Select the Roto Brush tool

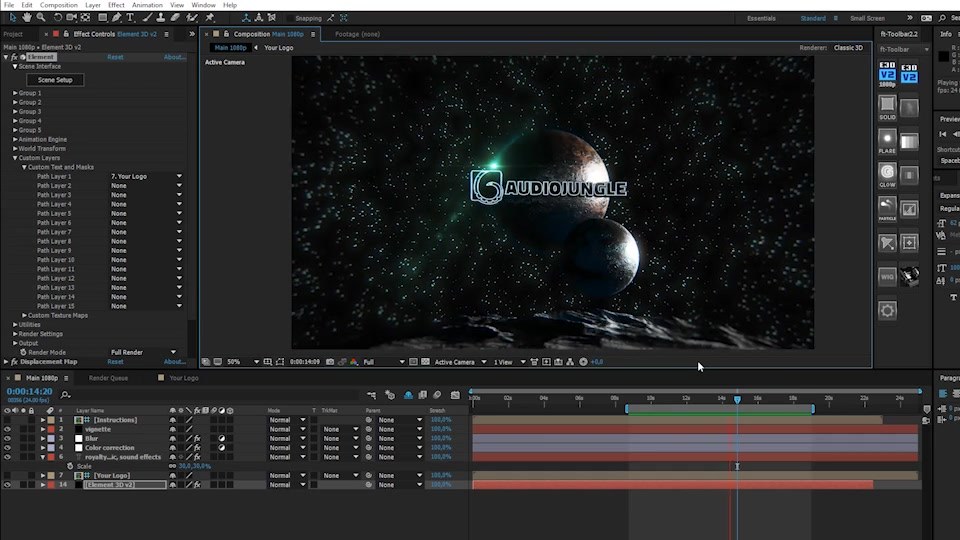coord(192,18)
